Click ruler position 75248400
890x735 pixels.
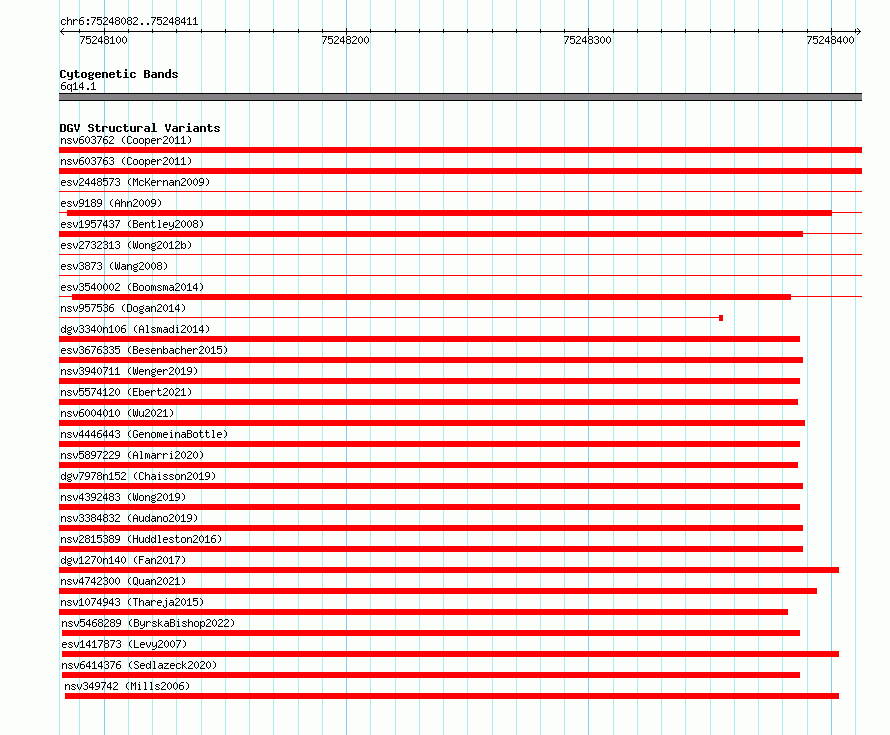830,40
